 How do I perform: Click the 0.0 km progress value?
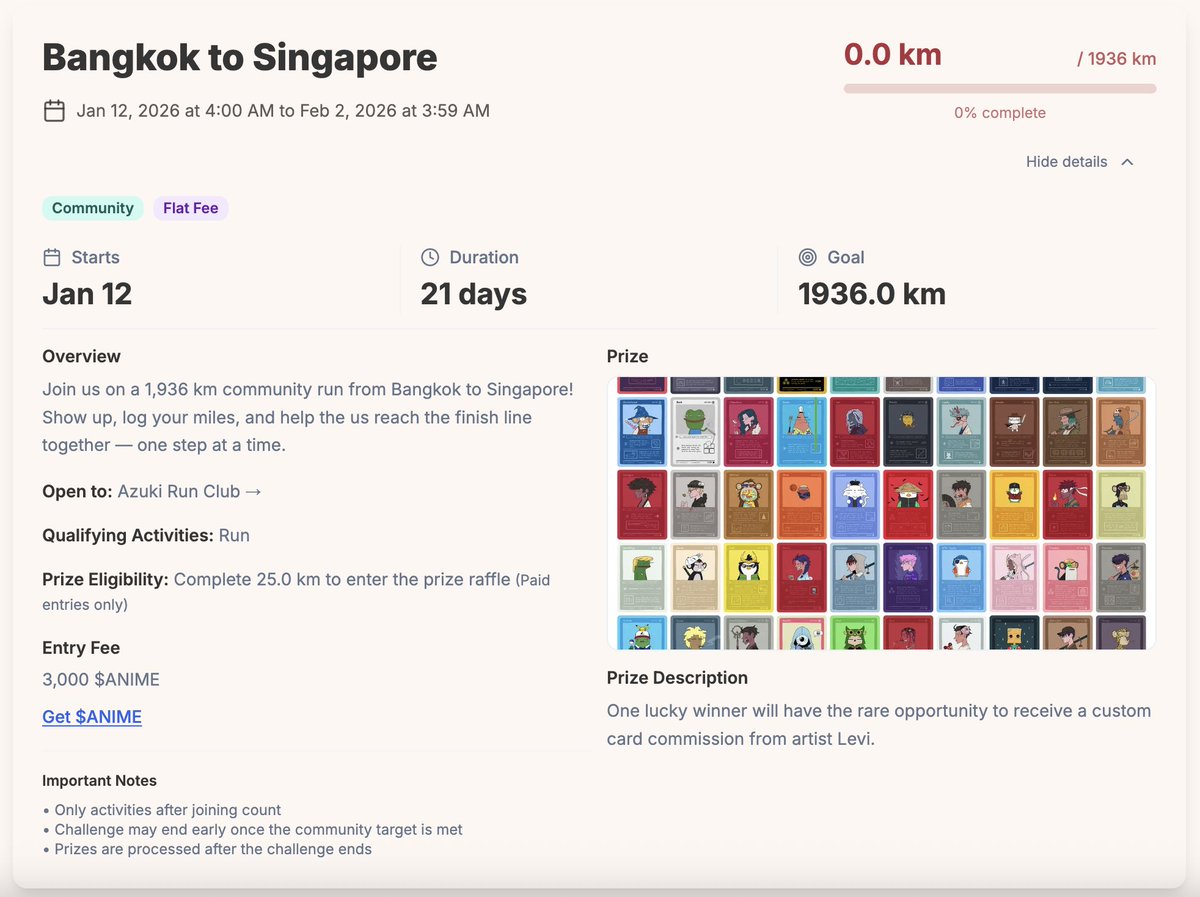(893, 54)
